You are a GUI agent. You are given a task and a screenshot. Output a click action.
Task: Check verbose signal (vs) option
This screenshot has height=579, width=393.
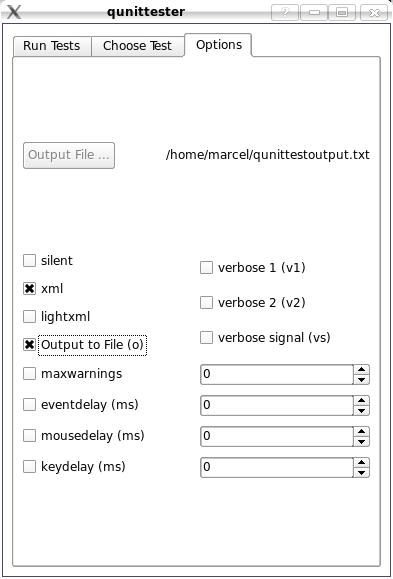pyautogui.click(x=206, y=338)
